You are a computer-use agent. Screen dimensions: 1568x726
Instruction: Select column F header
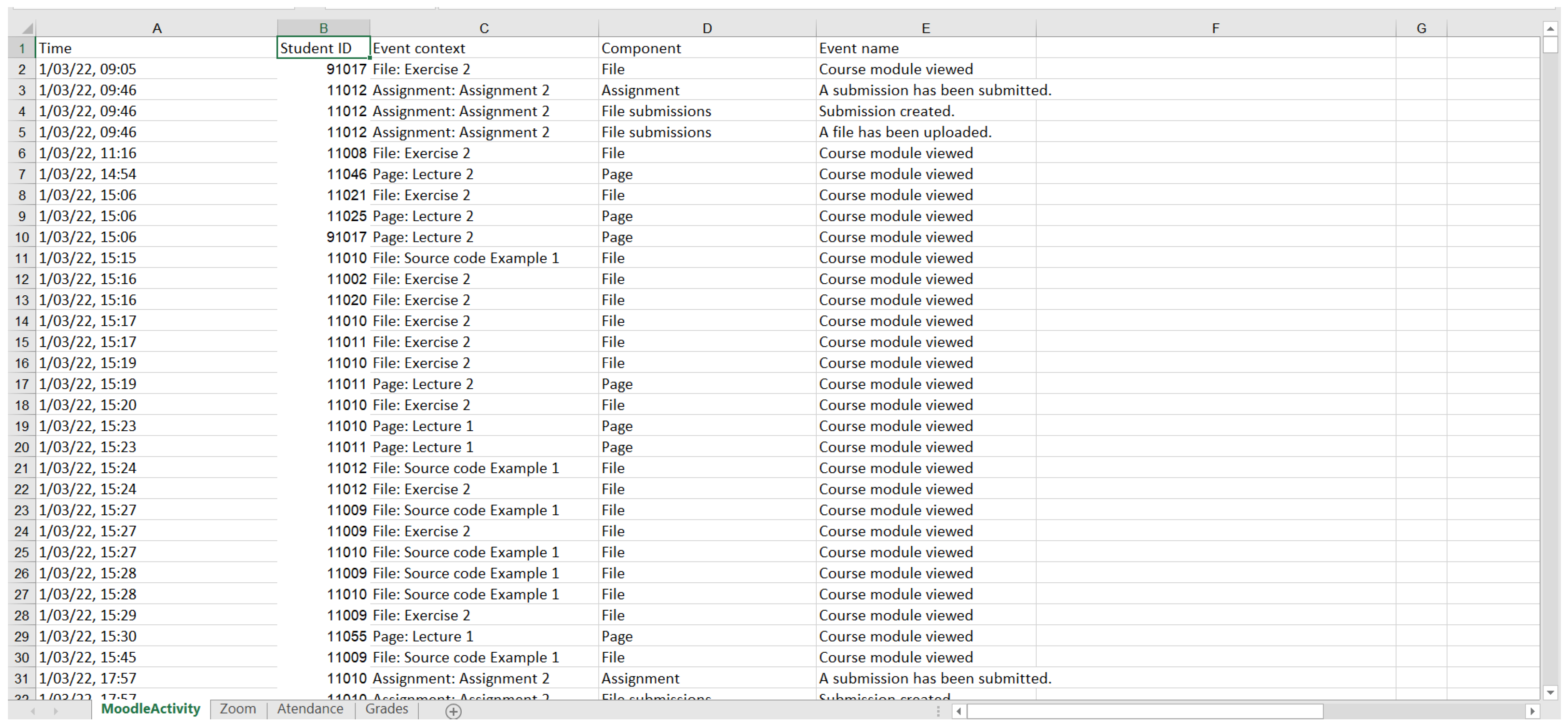[x=1215, y=28]
